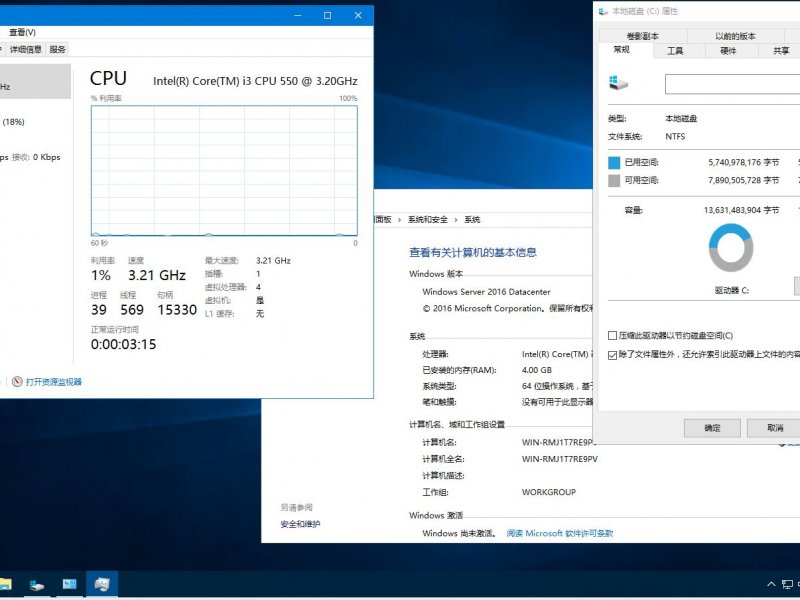Viewport: 800px width, 600px height.
Task: Click the threads count "569"
Action: click(132, 310)
